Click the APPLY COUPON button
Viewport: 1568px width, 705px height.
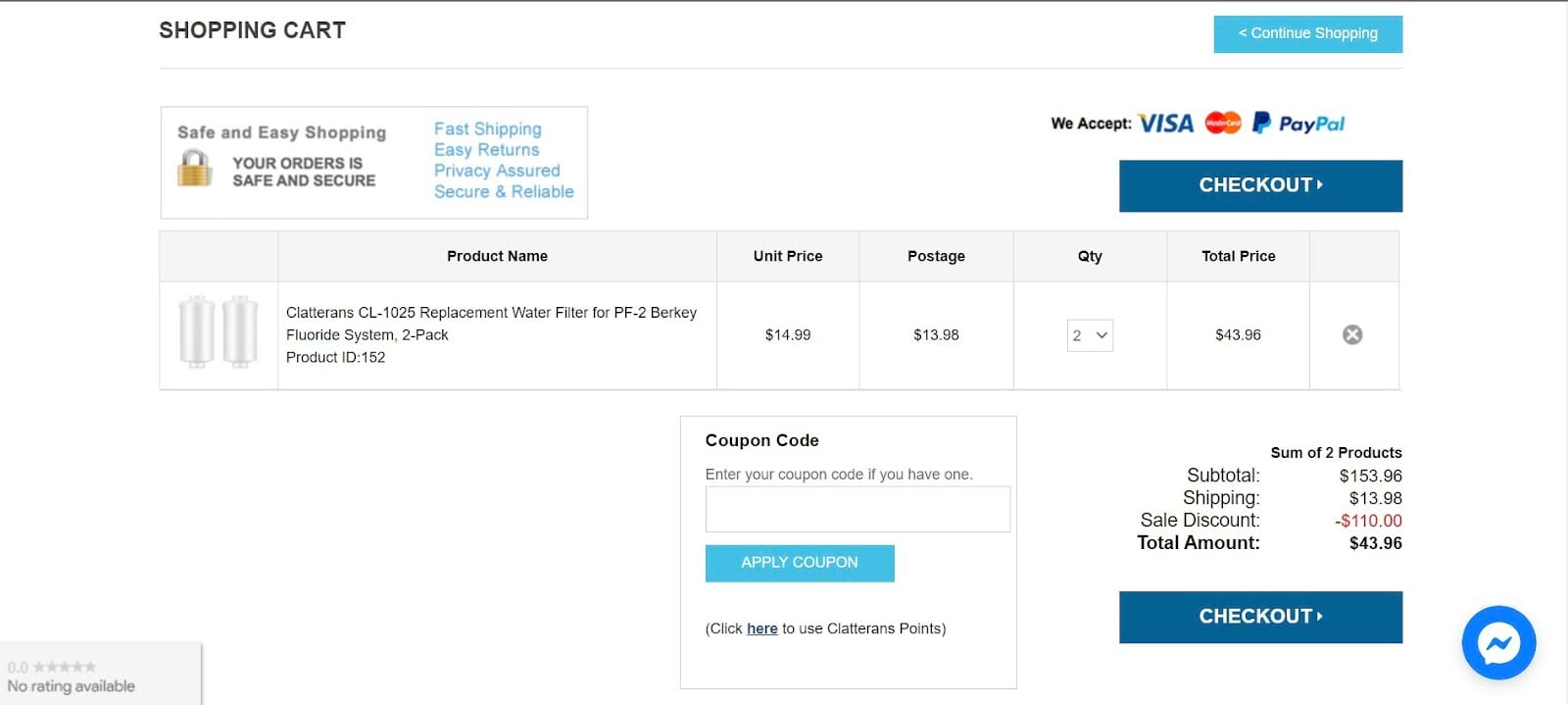pos(800,563)
